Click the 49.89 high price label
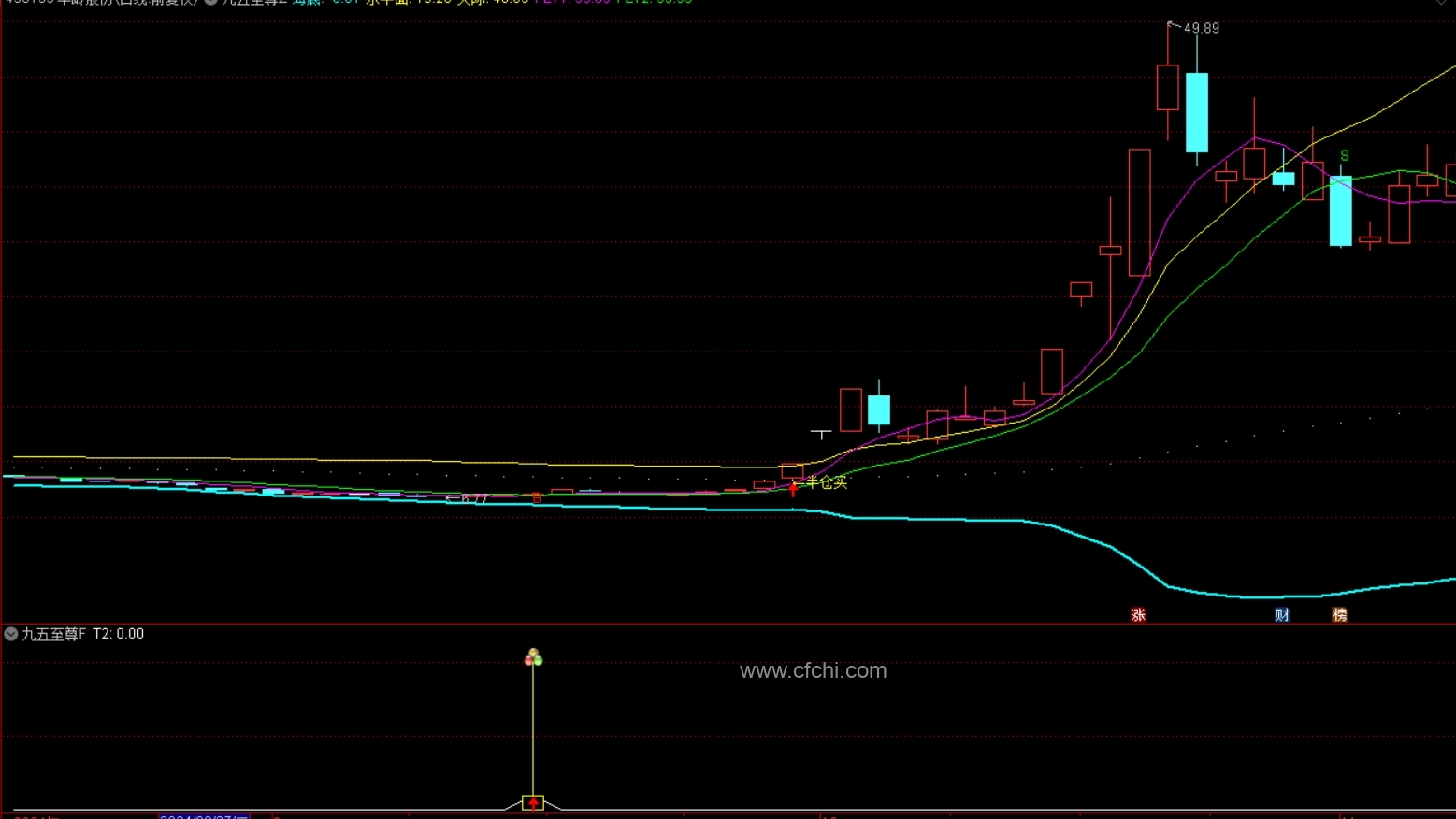This screenshot has width=1456, height=819. [x=1202, y=28]
